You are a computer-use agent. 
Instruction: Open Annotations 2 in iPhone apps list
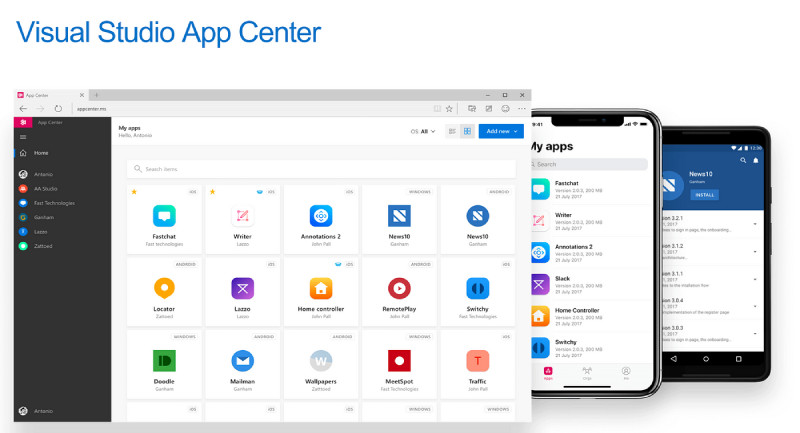tap(591, 253)
